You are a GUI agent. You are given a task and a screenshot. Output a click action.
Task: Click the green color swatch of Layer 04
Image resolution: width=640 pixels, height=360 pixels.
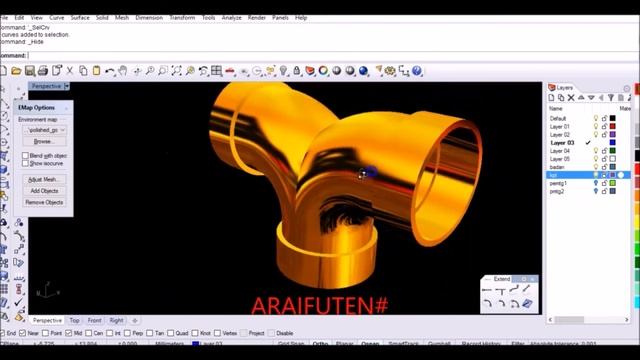click(613, 151)
